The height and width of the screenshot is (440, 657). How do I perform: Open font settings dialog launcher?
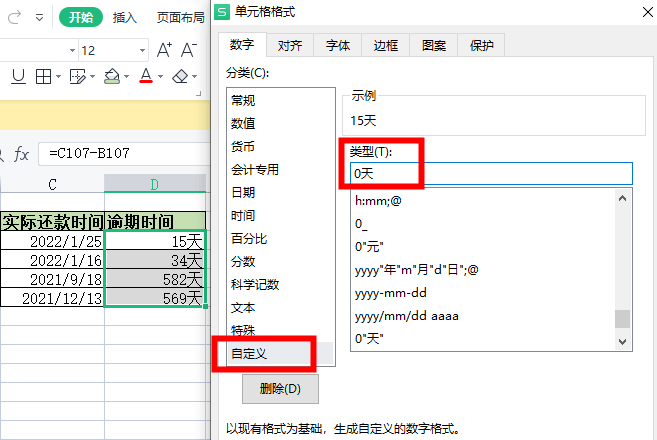[x=199, y=94]
